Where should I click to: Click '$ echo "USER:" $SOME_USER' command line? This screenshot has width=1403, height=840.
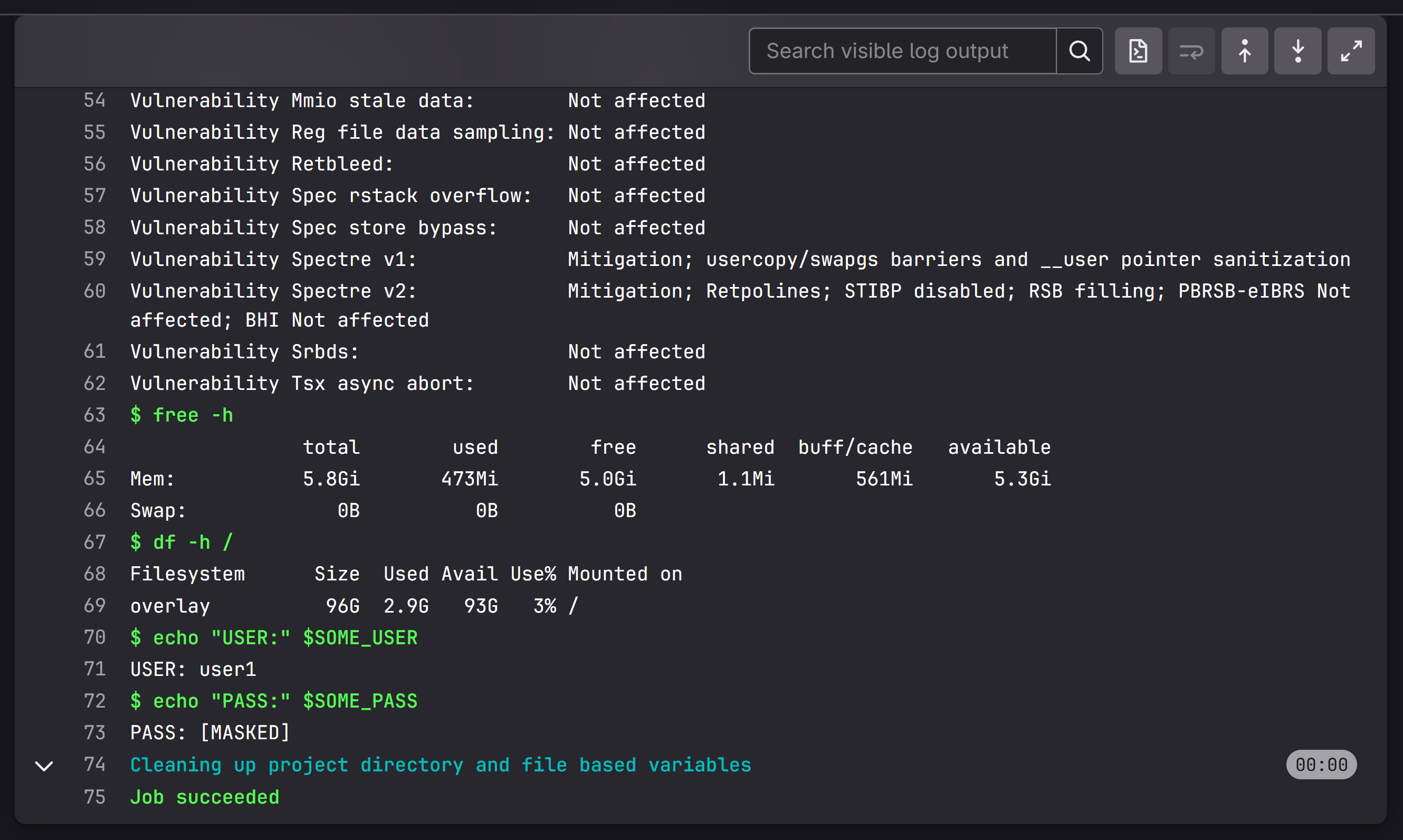click(x=274, y=637)
